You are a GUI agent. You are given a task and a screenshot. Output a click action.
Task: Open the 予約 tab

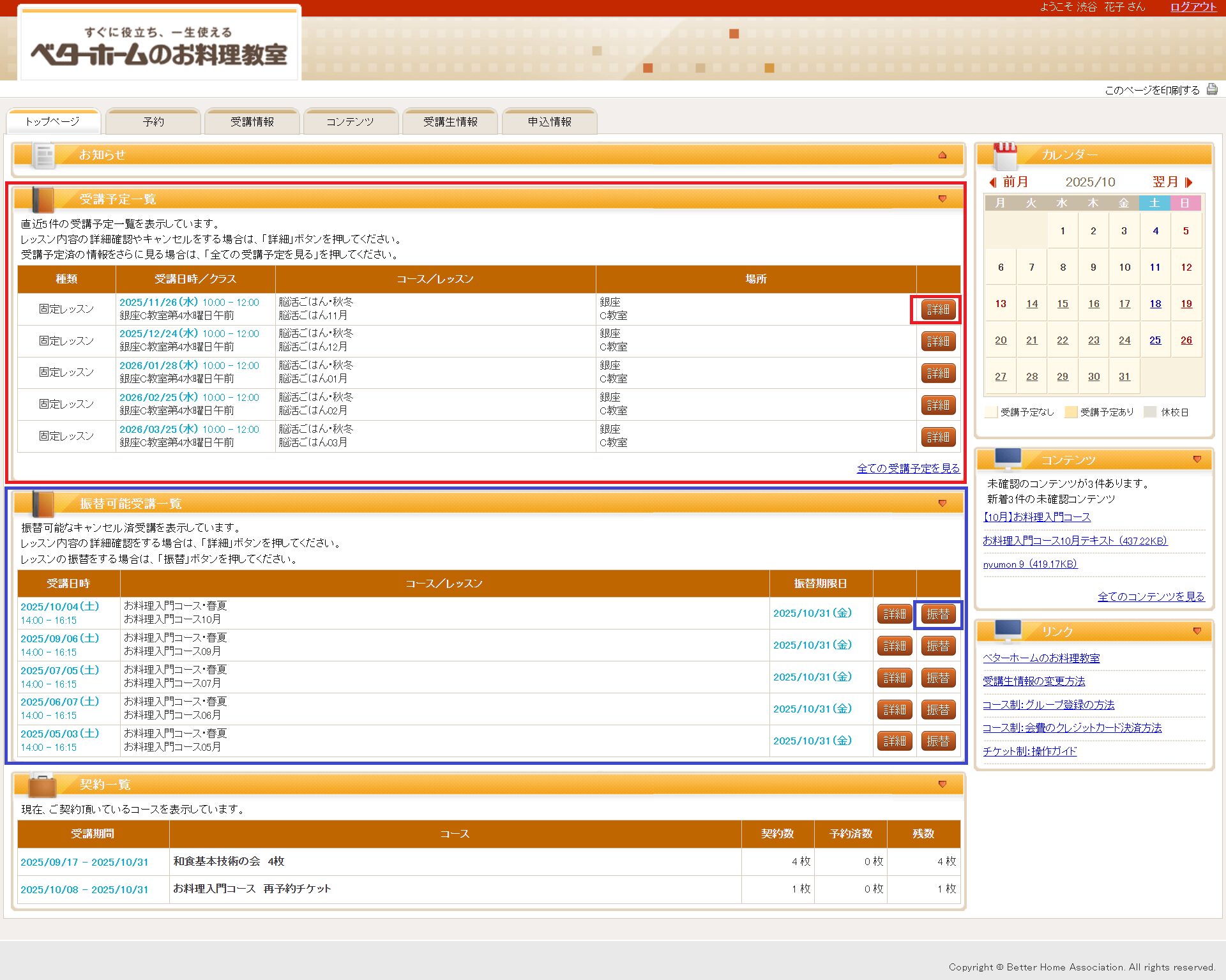[153, 122]
